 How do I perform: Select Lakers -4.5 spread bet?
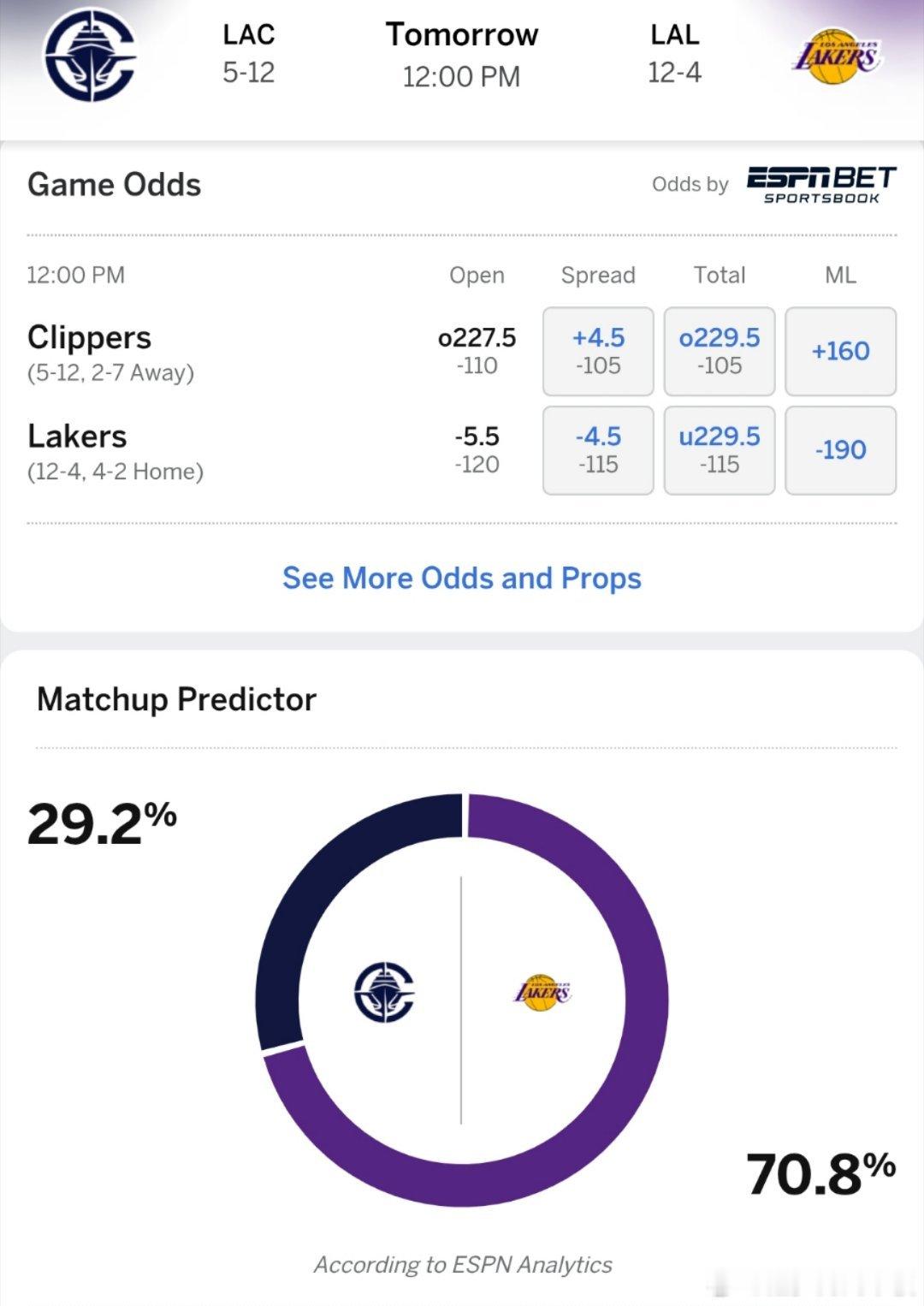[598, 450]
